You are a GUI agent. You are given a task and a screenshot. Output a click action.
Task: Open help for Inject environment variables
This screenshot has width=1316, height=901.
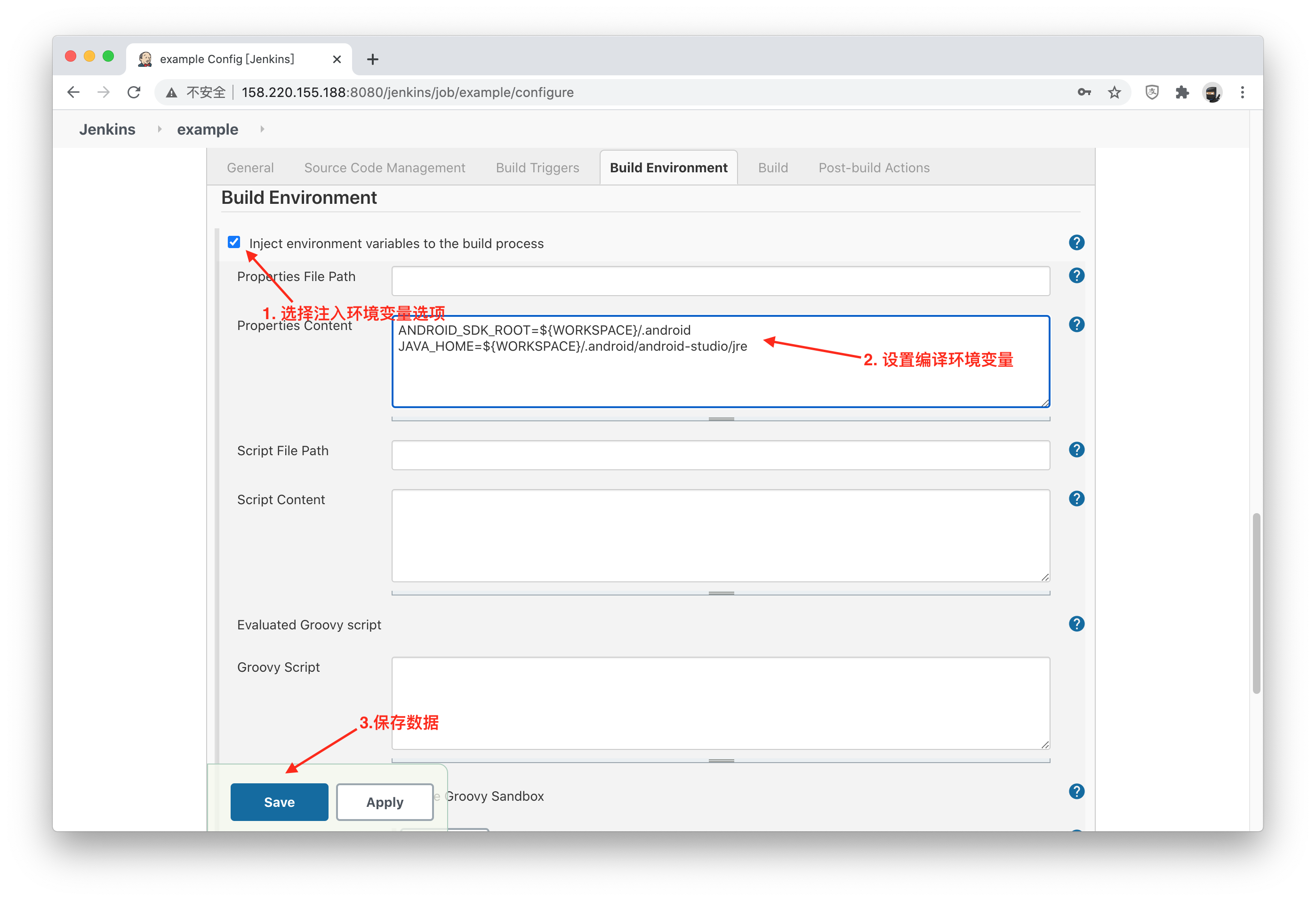coord(1076,243)
